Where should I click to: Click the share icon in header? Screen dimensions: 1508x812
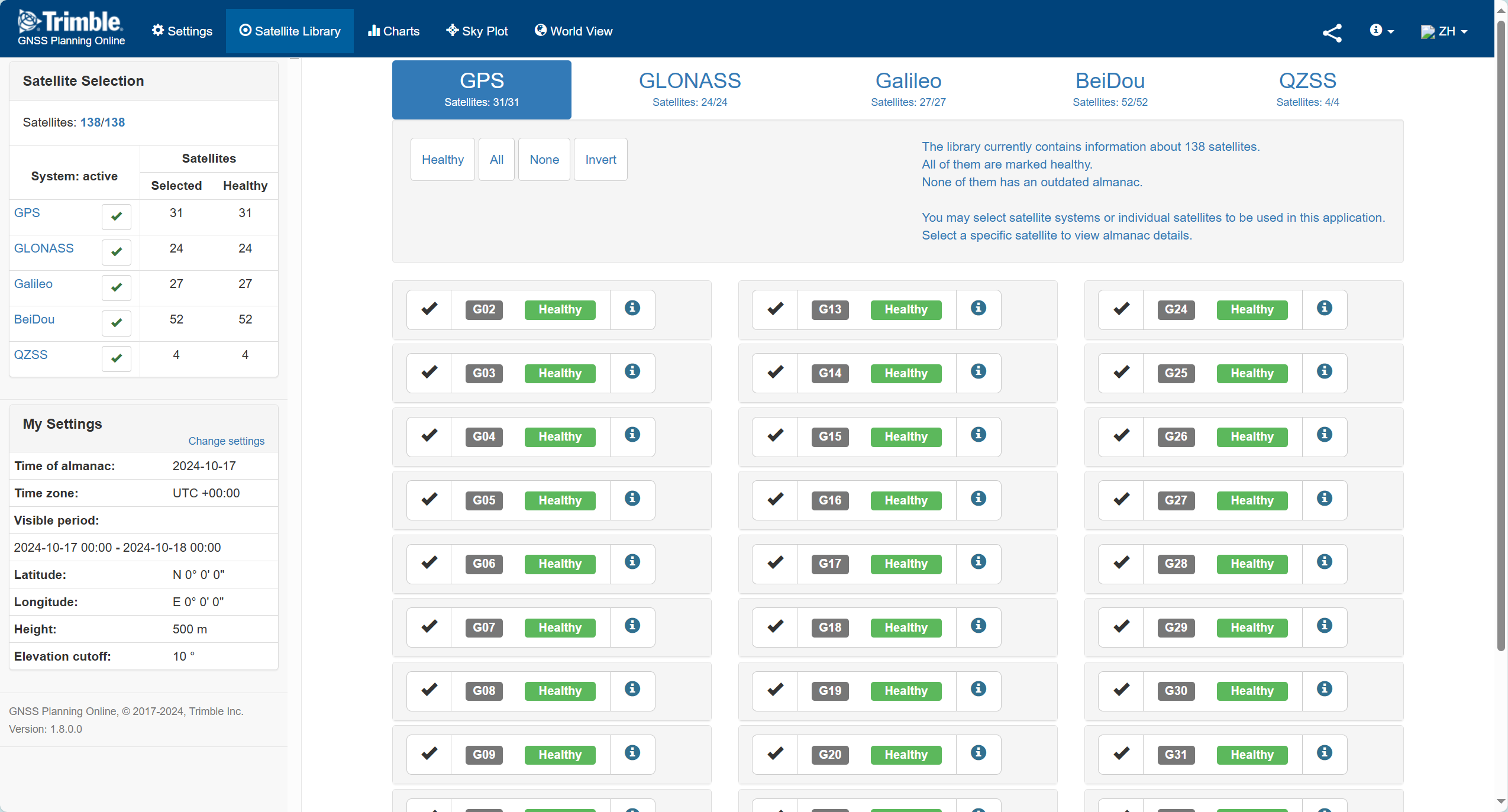[x=1332, y=33]
